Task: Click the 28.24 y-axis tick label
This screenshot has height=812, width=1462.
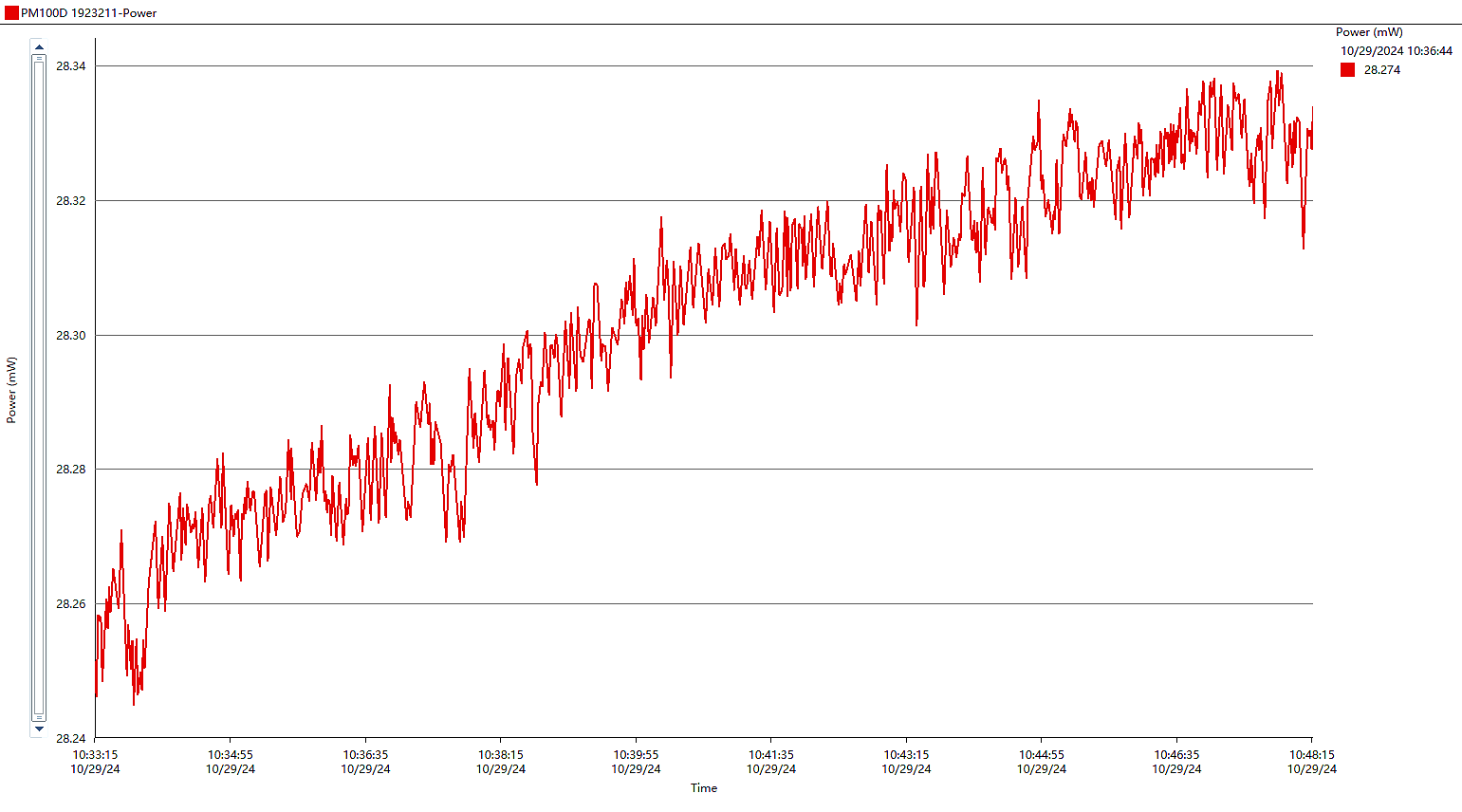Action: (x=70, y=738)
